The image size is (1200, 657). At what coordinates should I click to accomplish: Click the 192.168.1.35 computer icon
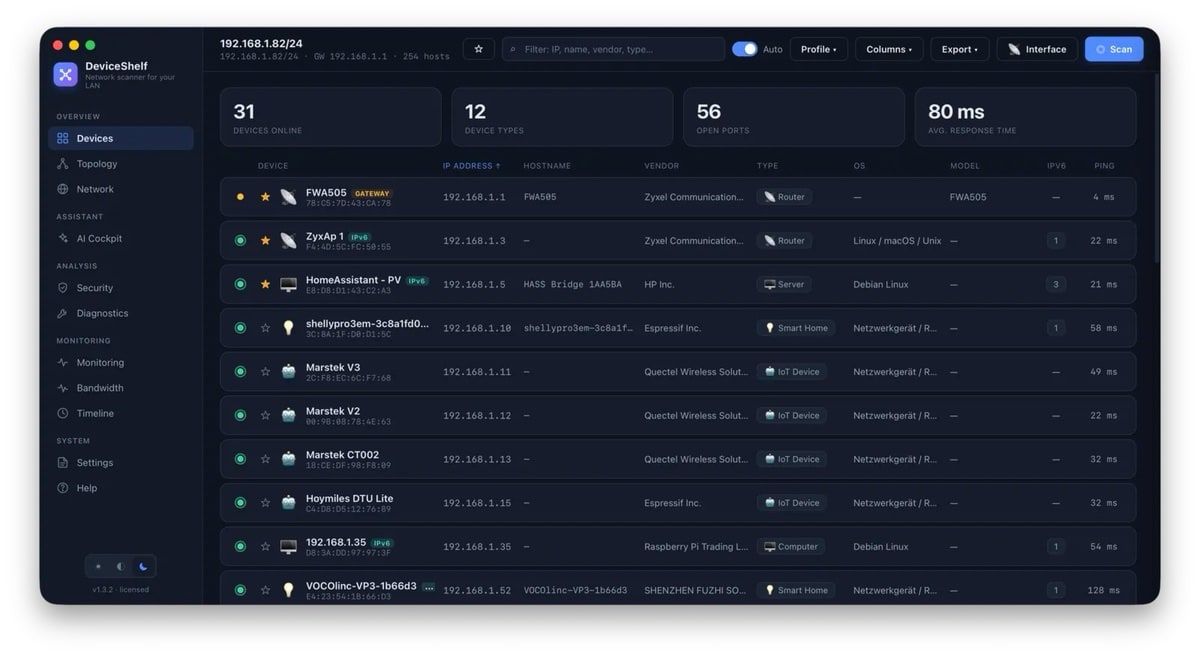pyautogui.click(x=288, y=547)
